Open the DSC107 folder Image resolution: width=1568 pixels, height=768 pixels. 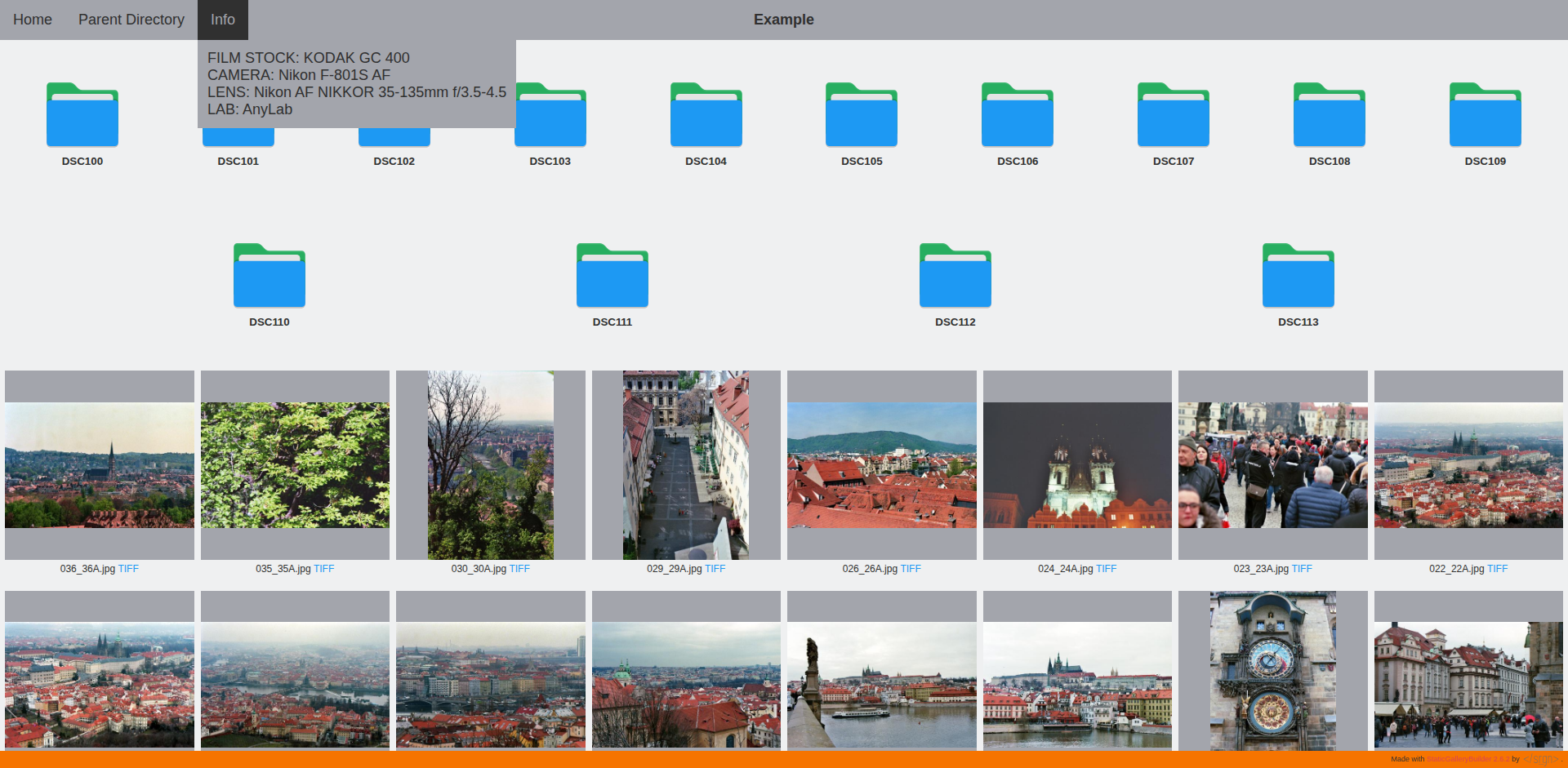pos(1173,115)
